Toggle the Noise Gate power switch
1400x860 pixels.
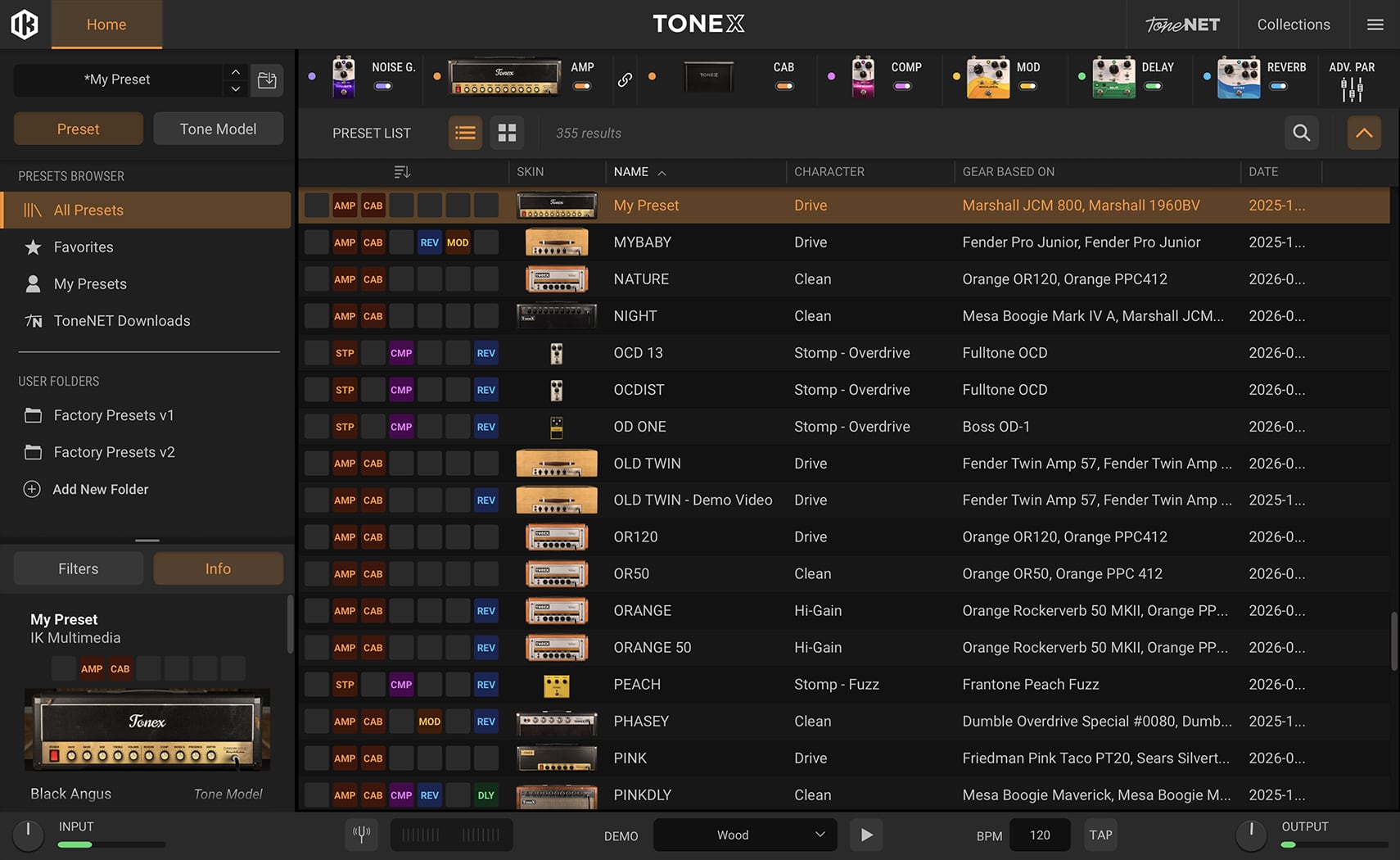point(383,86)
